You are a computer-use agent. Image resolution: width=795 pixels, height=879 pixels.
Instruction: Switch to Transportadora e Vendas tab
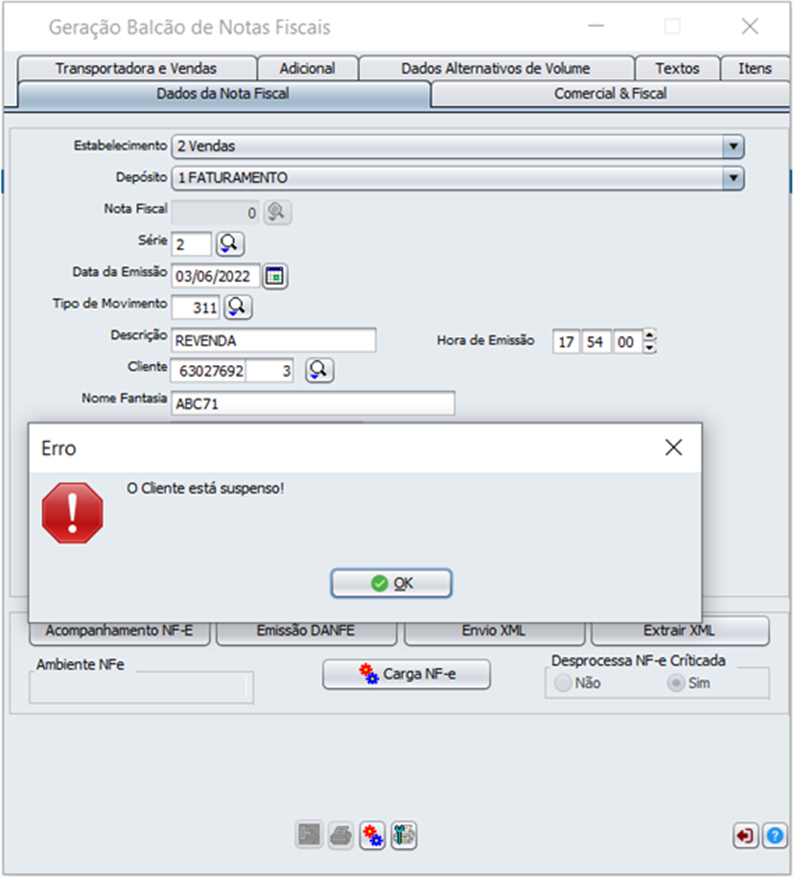click(x=136, y=68)
